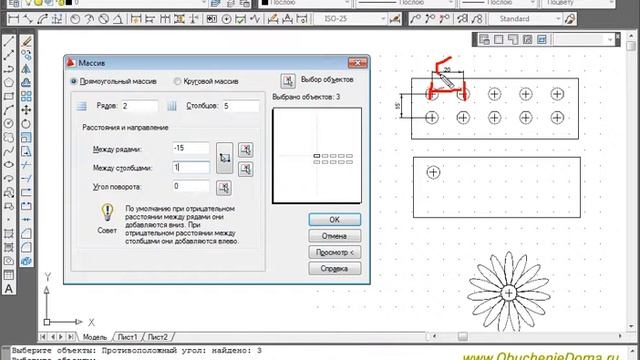Click the array preview thumbnail
The width and height of the screenshot is (640, 360).
click(317, 156)
